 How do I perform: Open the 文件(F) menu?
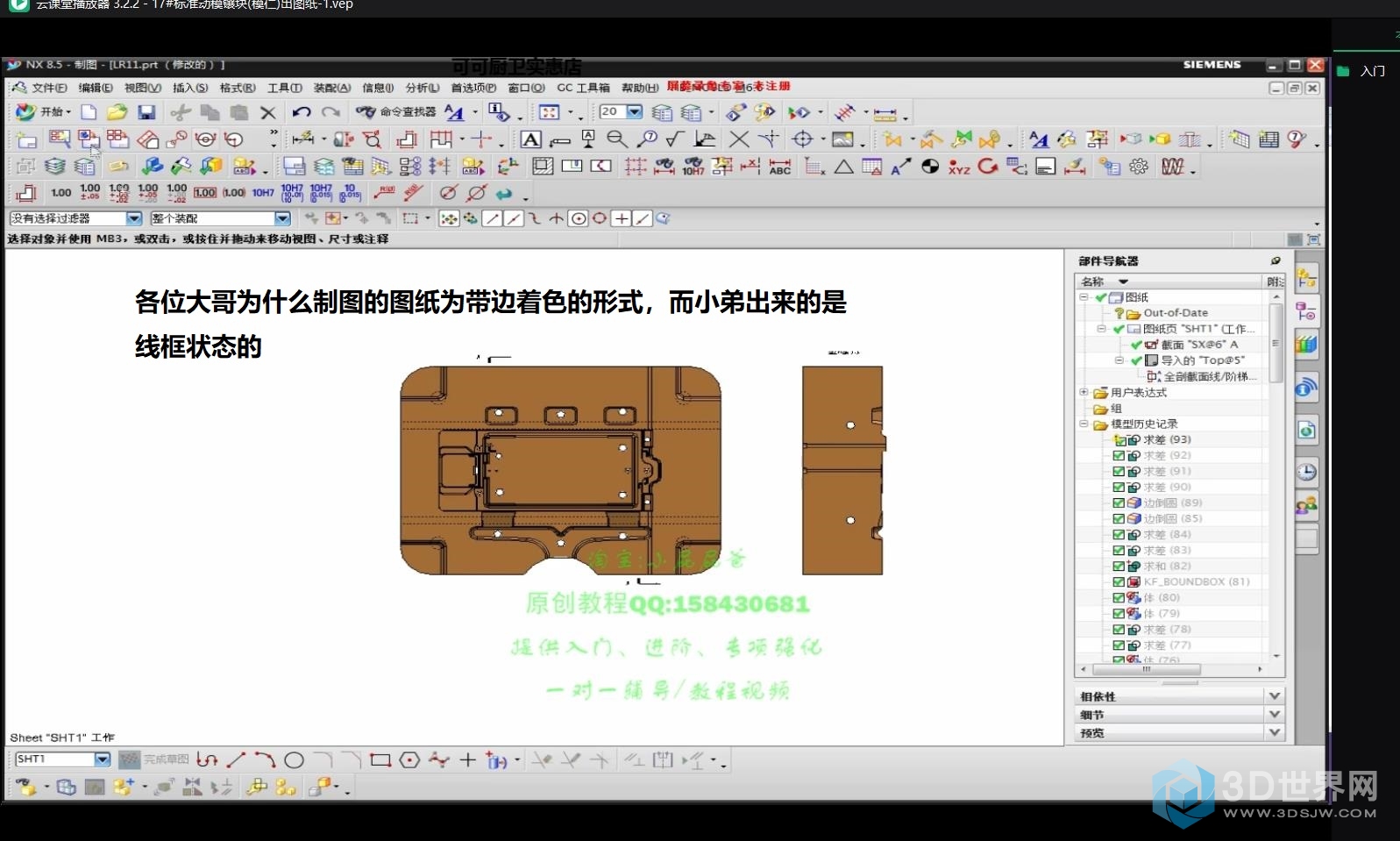(x=49, y=88)
